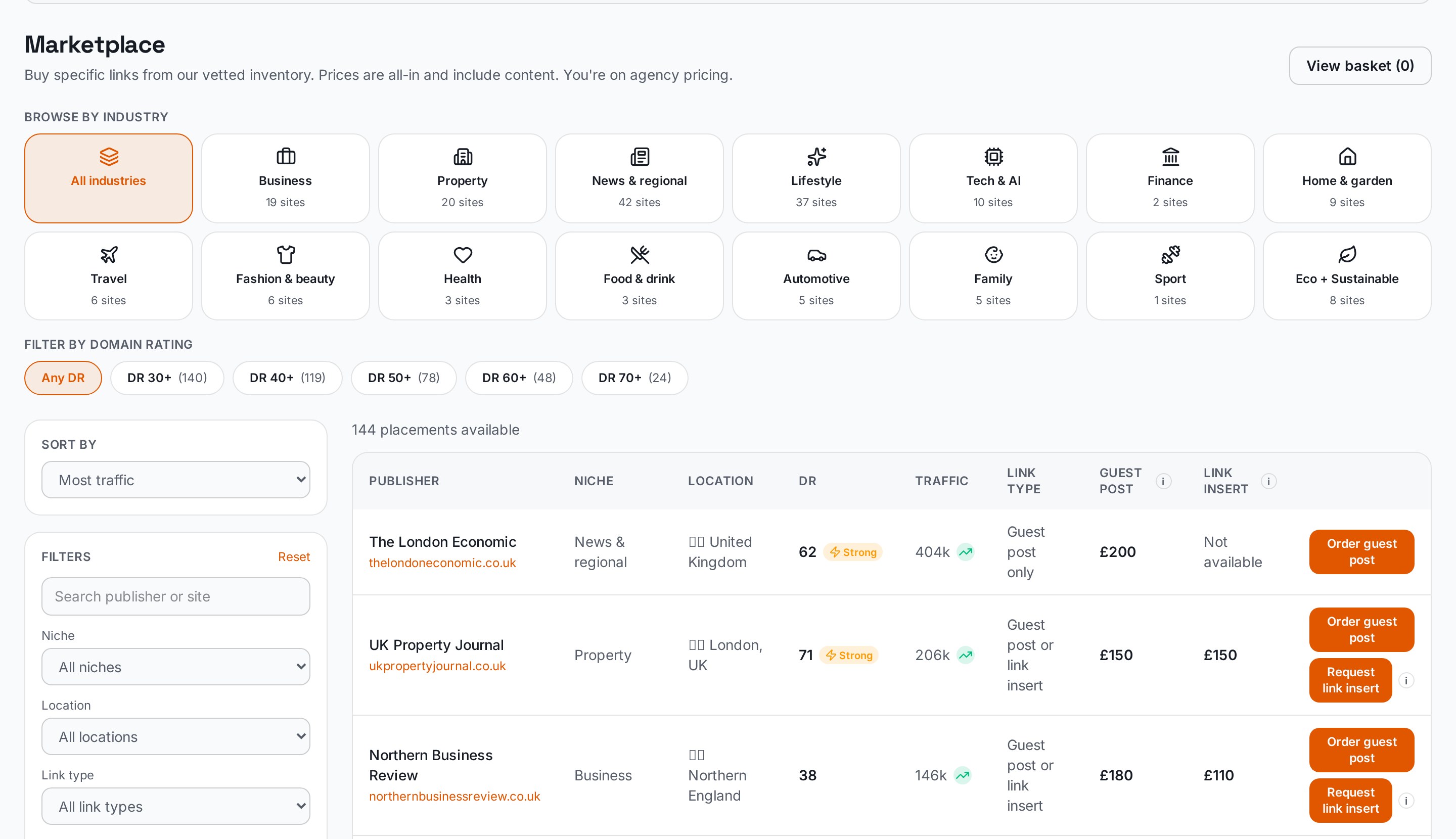Viewport: 1456px width, 839px height.
Task: Order guest post for UK Property Journal
Action: coord(1361,630)
